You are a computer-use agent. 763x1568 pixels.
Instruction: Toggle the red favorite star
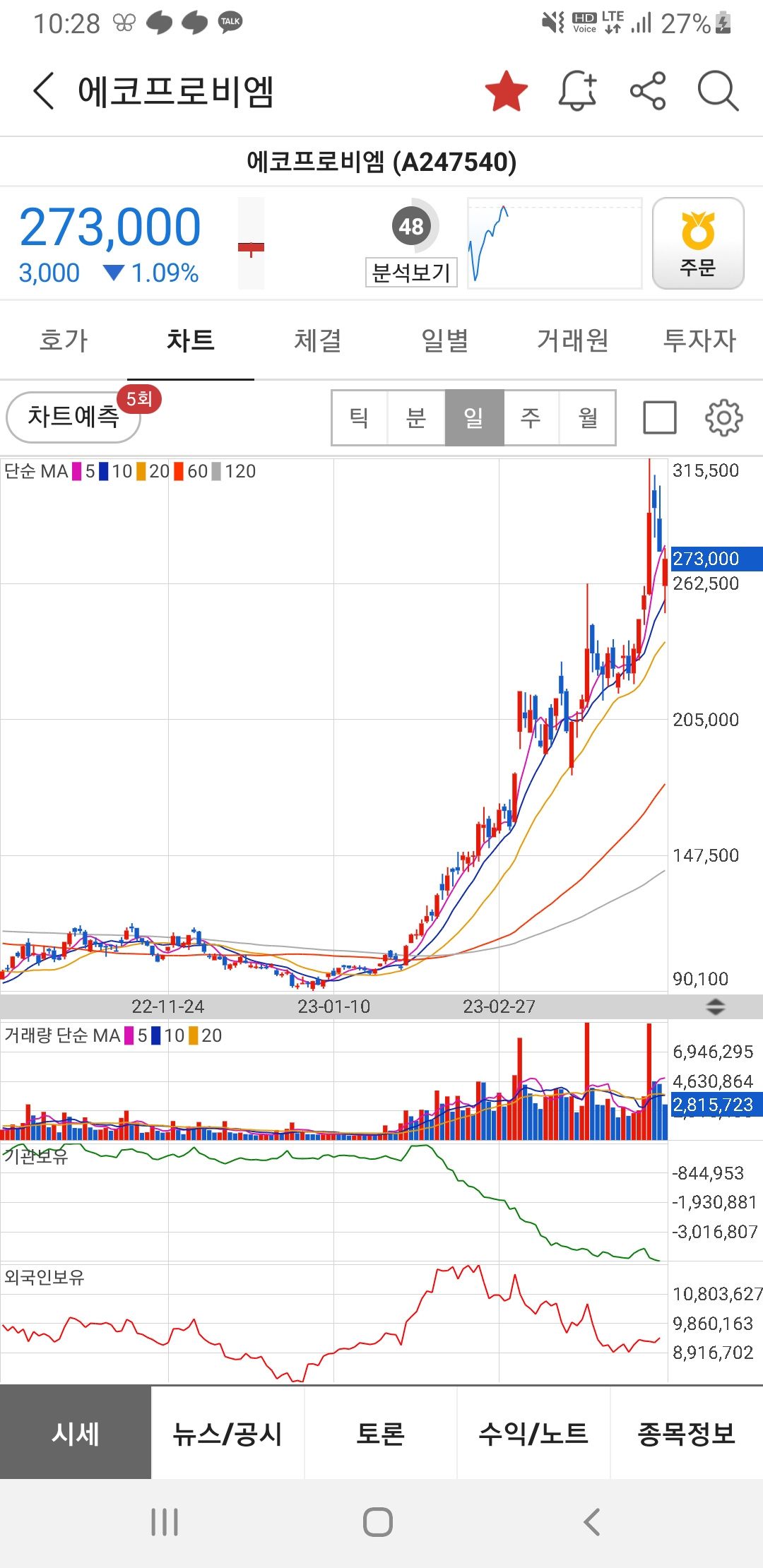507,91
